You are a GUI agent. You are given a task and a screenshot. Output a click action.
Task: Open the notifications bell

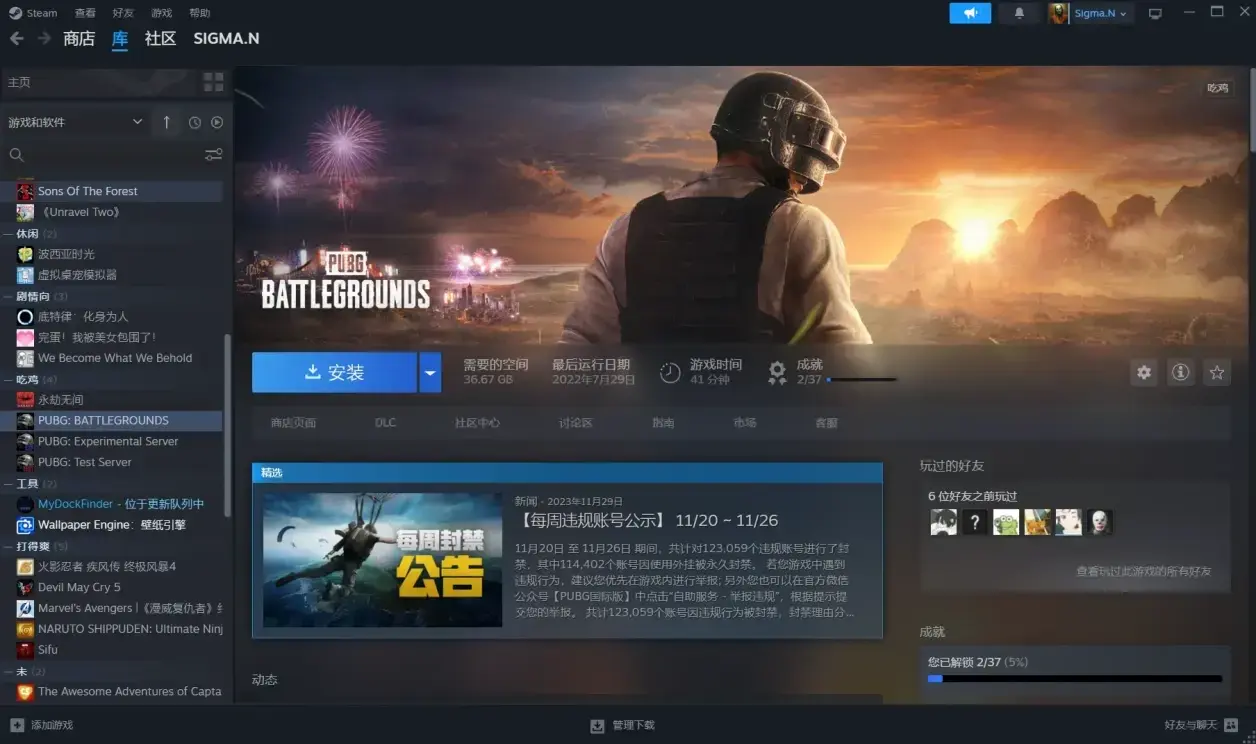tap(1019, 13)
